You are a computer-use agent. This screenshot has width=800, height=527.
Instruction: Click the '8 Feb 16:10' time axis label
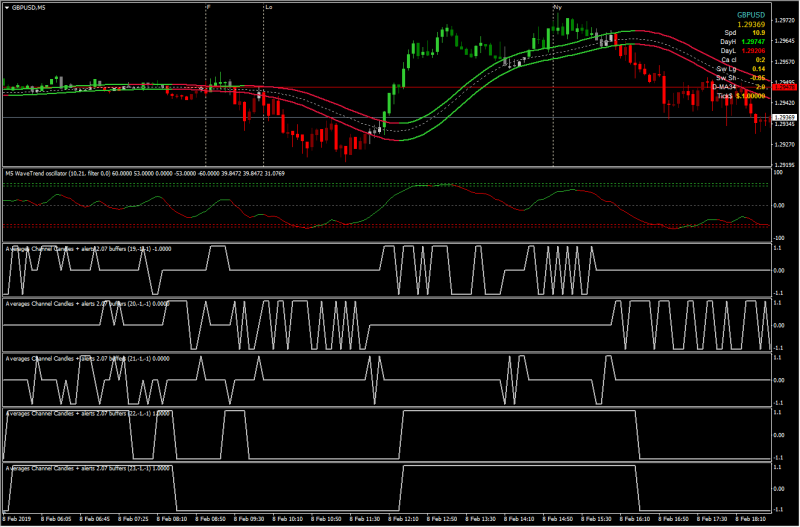pyautogui.click(x=635, y=519)
